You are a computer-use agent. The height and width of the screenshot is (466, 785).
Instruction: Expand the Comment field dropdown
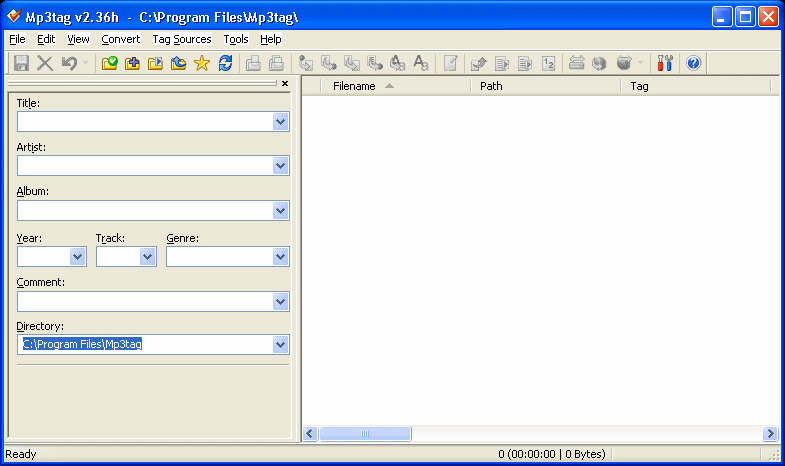click(x=280, y=302)
